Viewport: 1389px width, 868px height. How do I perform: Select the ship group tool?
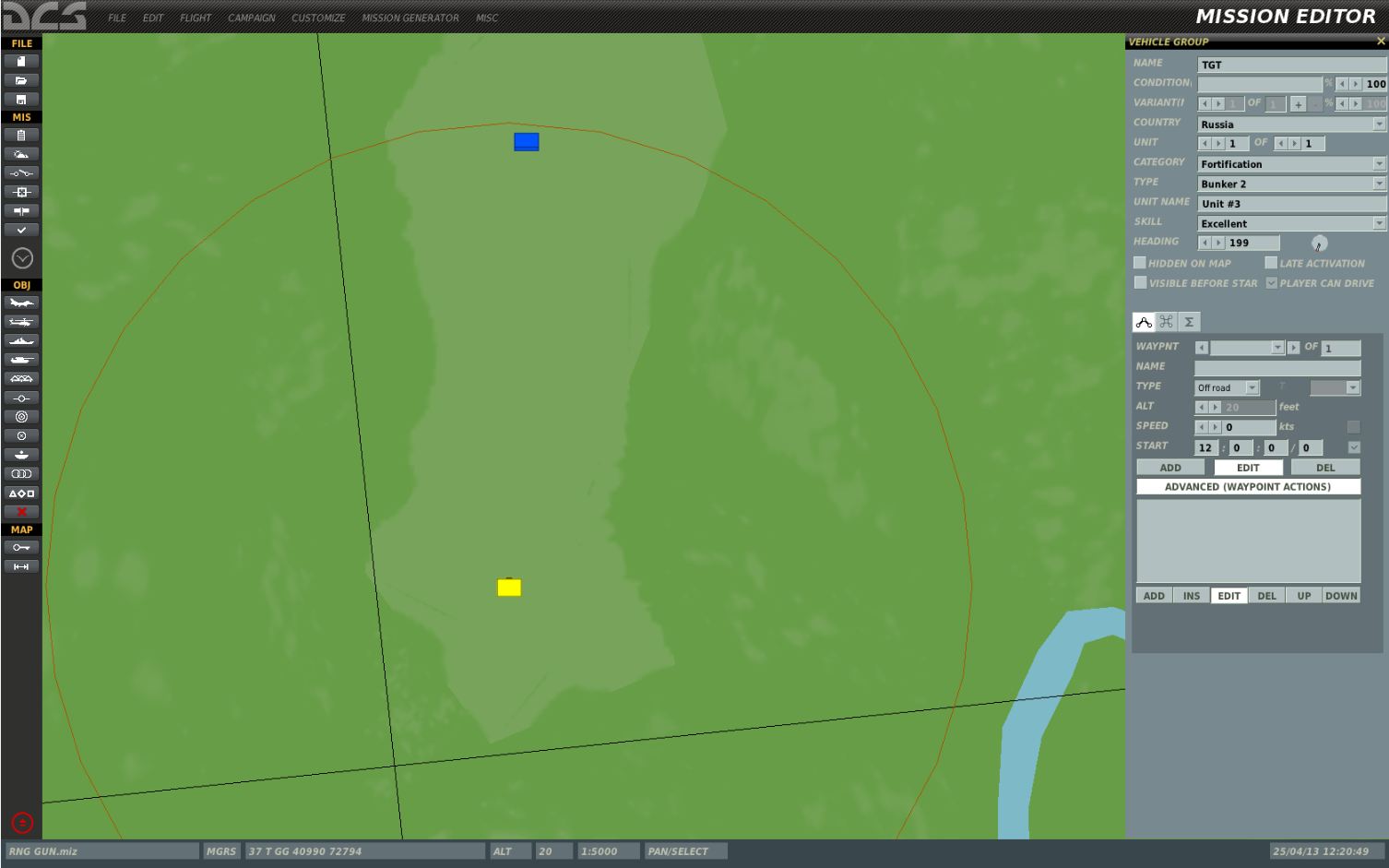pyautogui.click(x=21, y=341)
